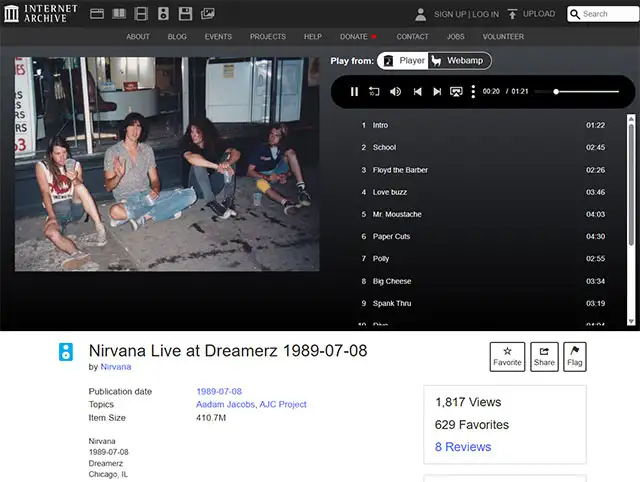Mute the player volume
This screenshot has width=640, height=482.
(x=395, y=92)
